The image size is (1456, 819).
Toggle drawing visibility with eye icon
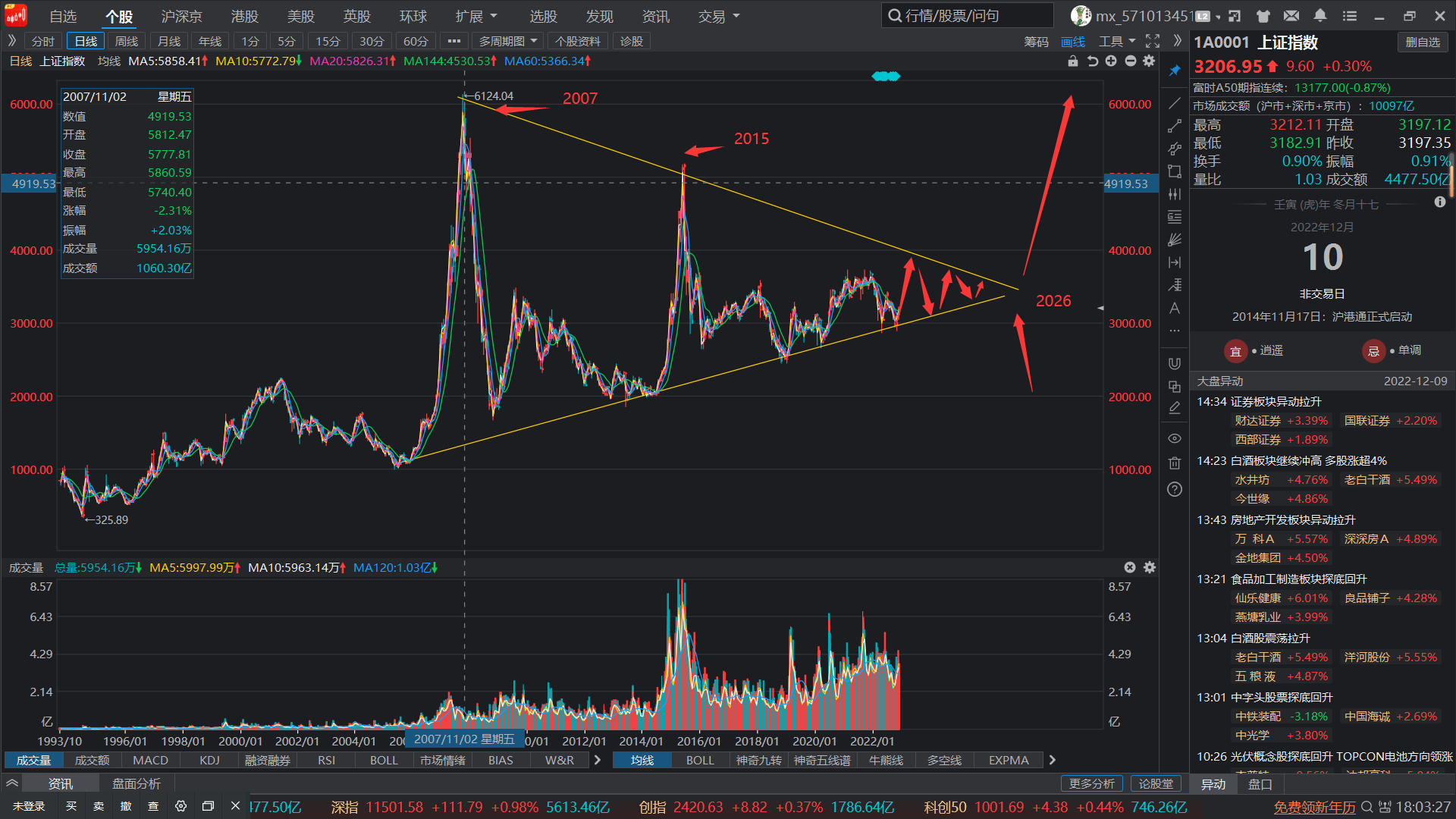(x=1175, y=438)
